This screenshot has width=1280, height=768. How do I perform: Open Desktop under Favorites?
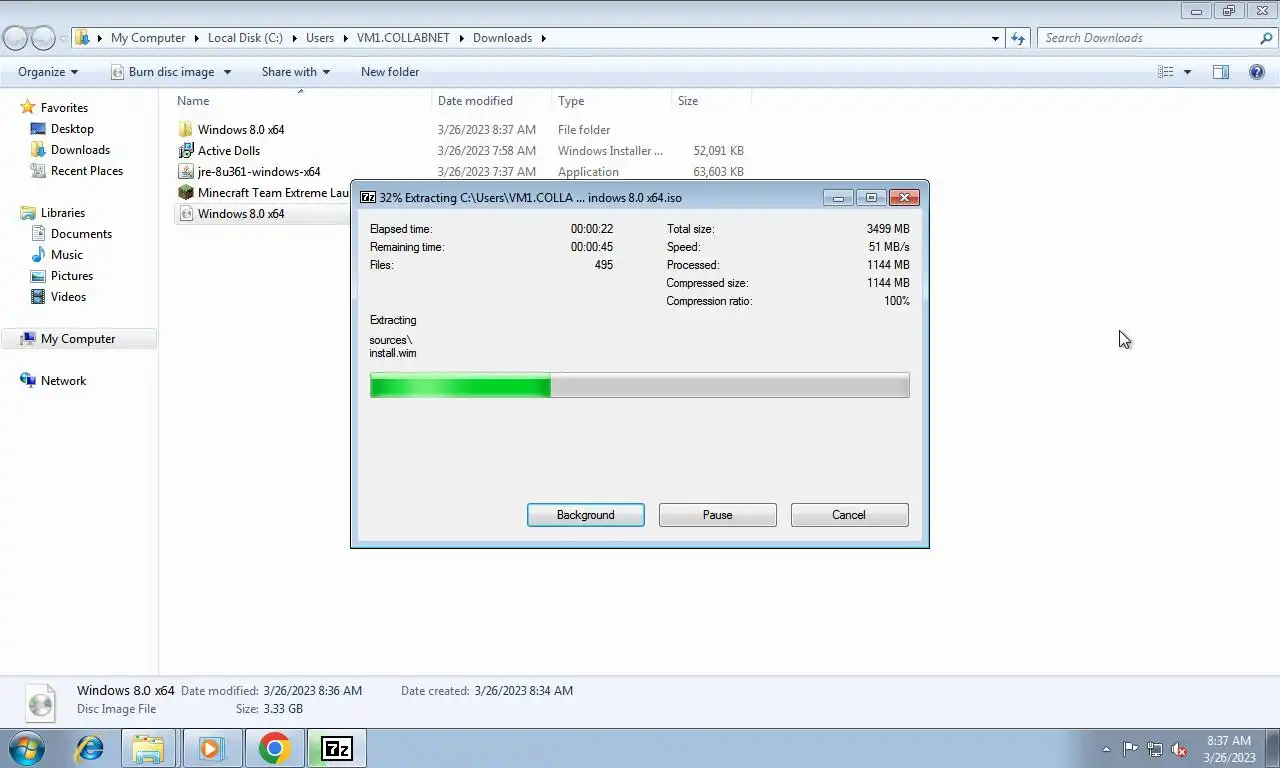(x=72, y=129)
